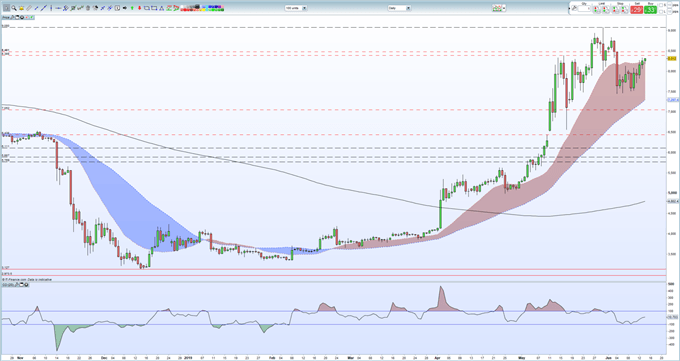680x361 pixels.
Task: Toggle the S checkbox in order panel
Action: (661, 5)
